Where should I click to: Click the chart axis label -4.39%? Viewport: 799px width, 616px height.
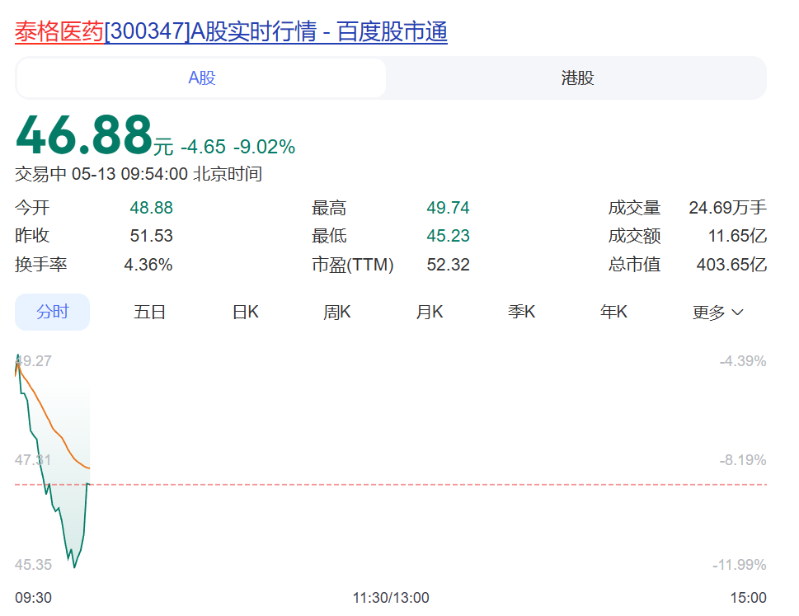pyautogui.click(x=743, y=361)
